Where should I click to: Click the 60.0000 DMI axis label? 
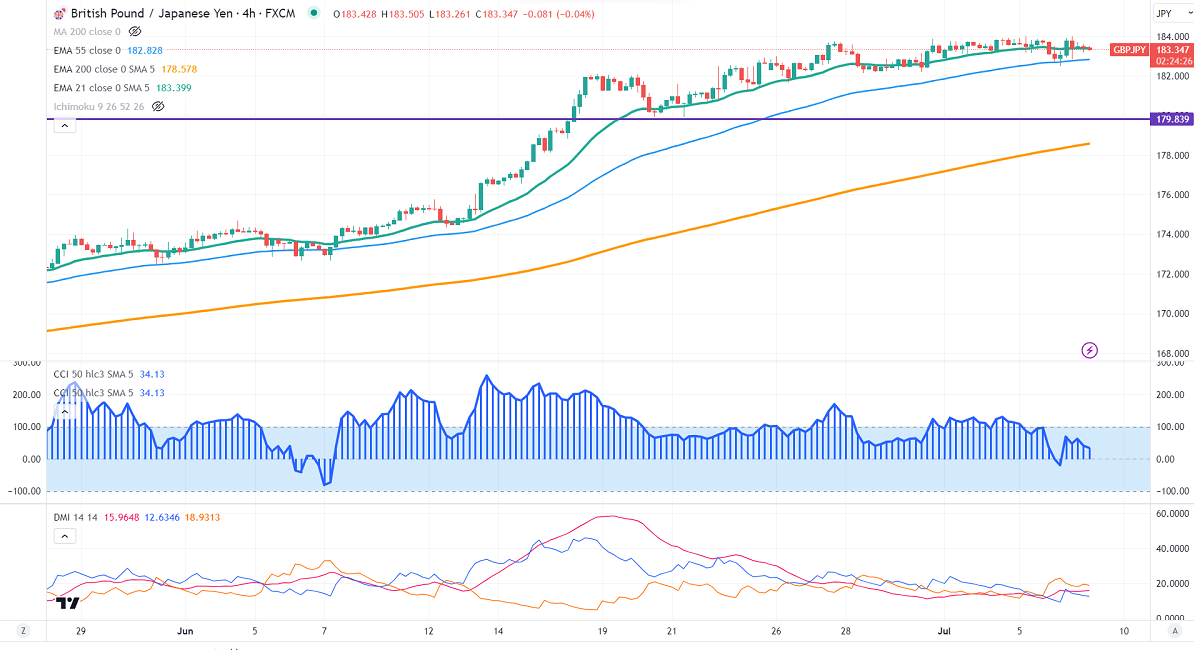[1173, 514]
